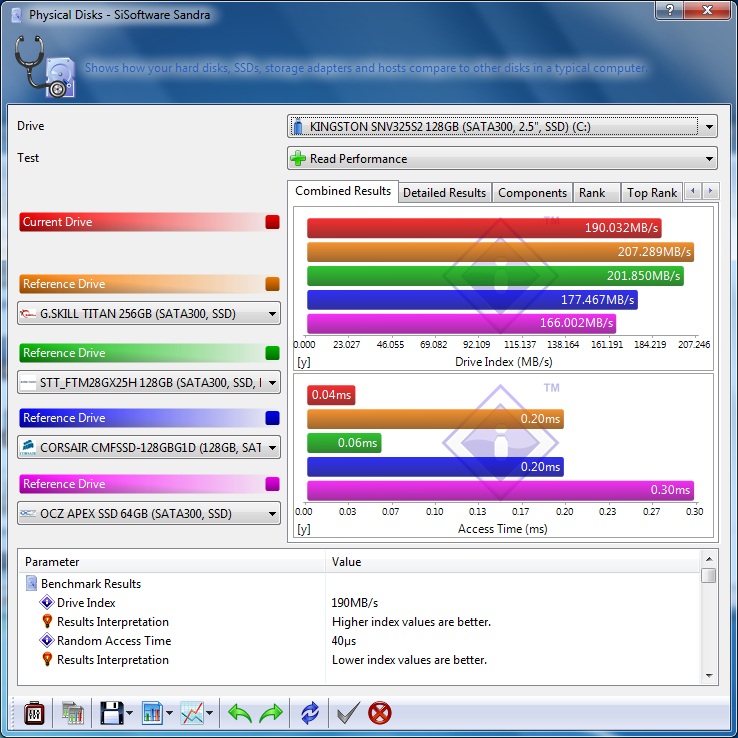Click the [y] toggle under Drive Index chart

(x=304, y=362)
